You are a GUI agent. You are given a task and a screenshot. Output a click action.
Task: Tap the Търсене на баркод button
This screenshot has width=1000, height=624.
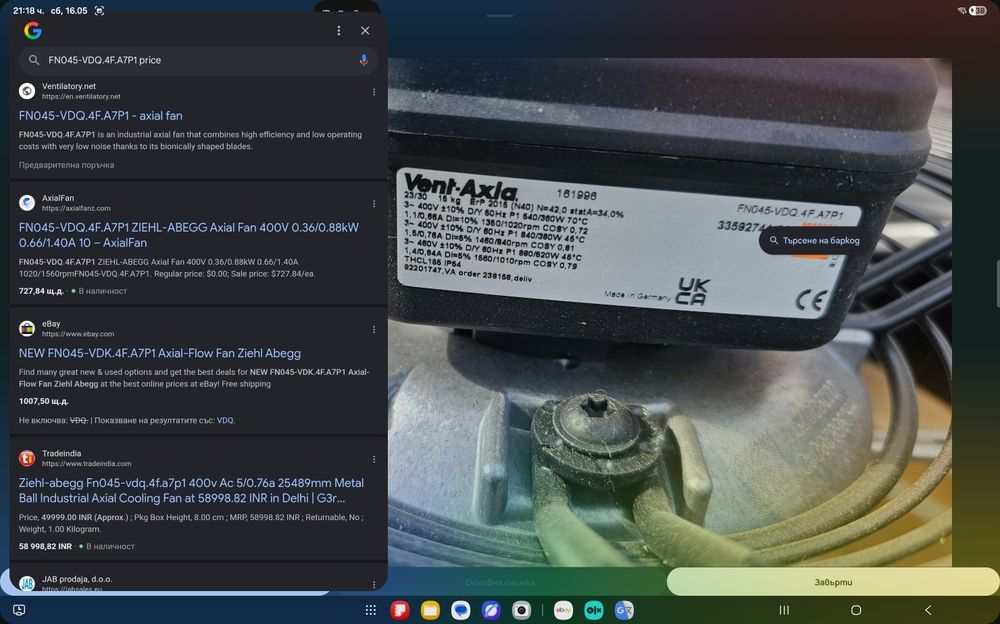(x=814, y=241)
